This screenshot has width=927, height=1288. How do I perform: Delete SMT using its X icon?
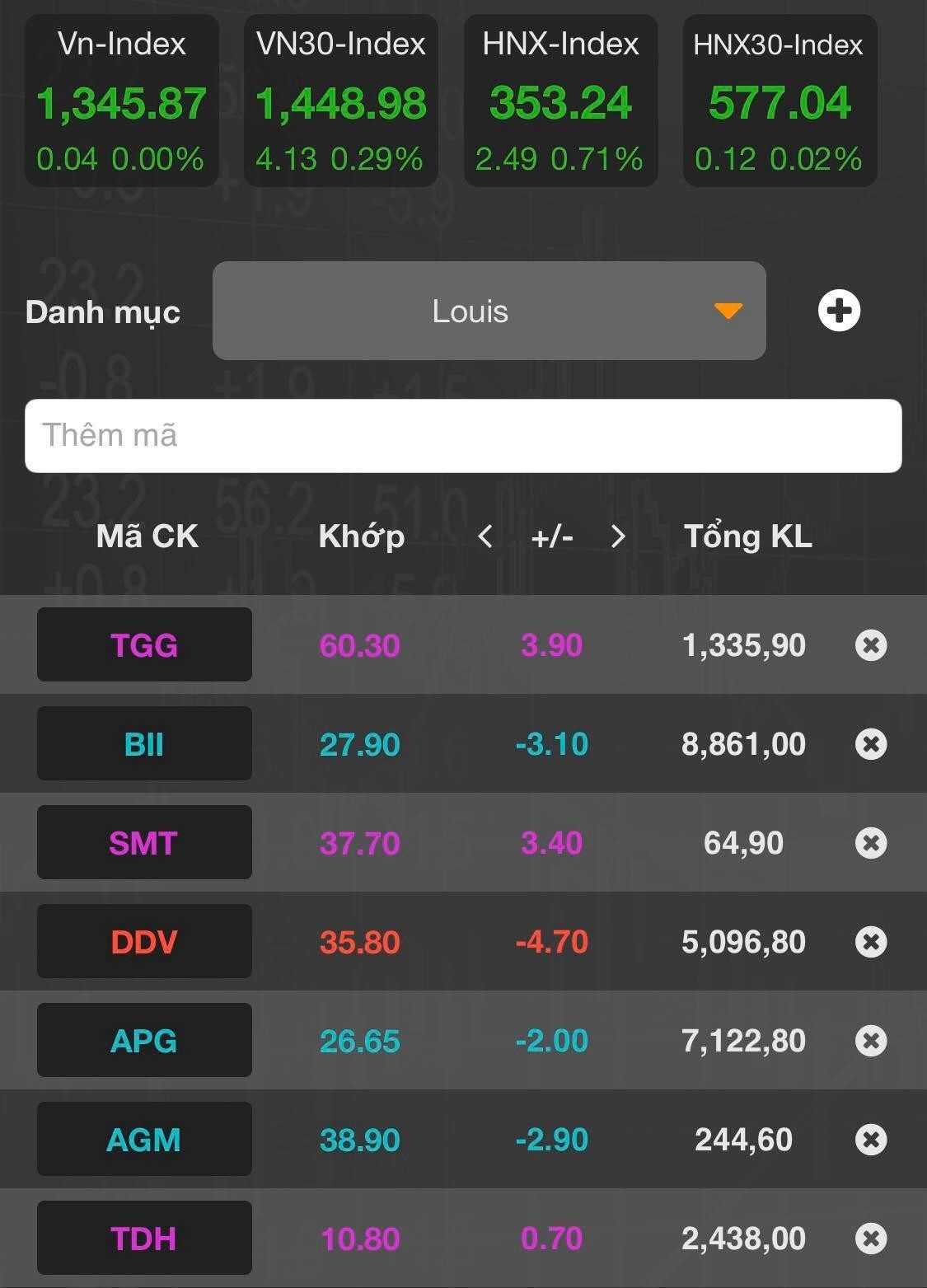(871, 842)
